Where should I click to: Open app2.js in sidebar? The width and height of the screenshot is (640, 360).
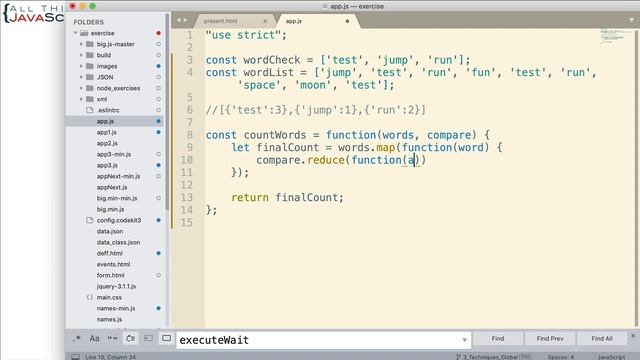pos(107,143)
